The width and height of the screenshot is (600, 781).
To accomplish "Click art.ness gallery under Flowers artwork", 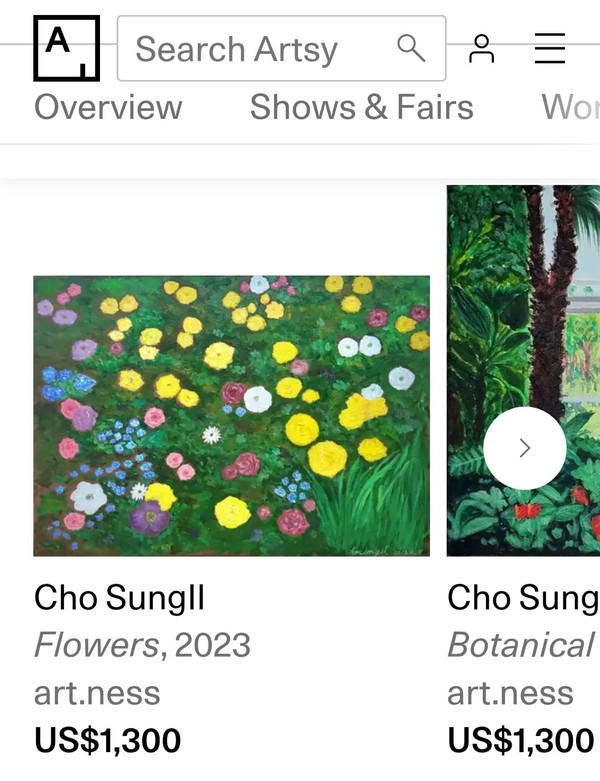I will 97,693.
